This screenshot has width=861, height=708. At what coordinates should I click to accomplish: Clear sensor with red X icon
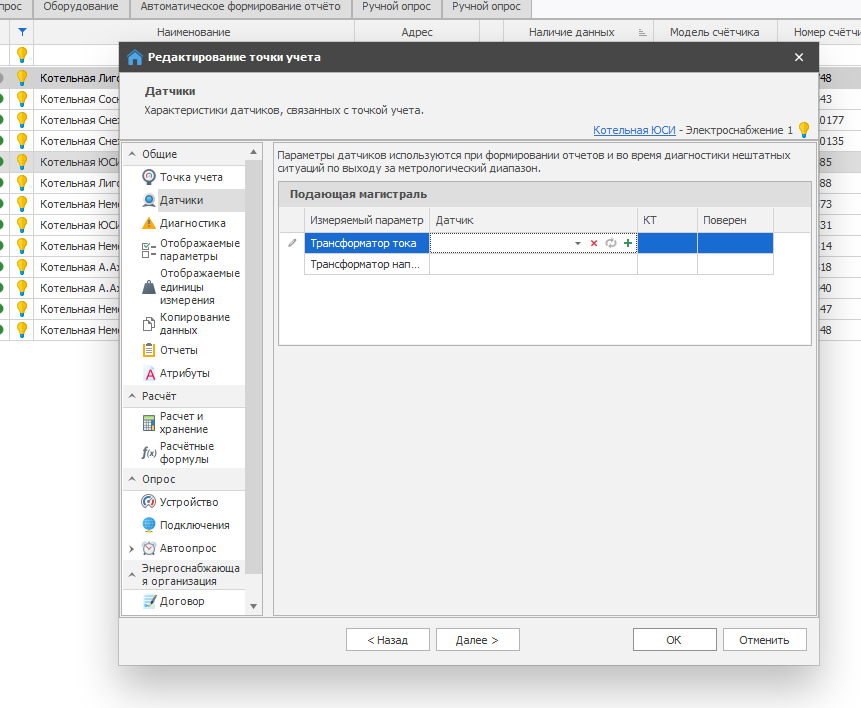click(594, 243)
